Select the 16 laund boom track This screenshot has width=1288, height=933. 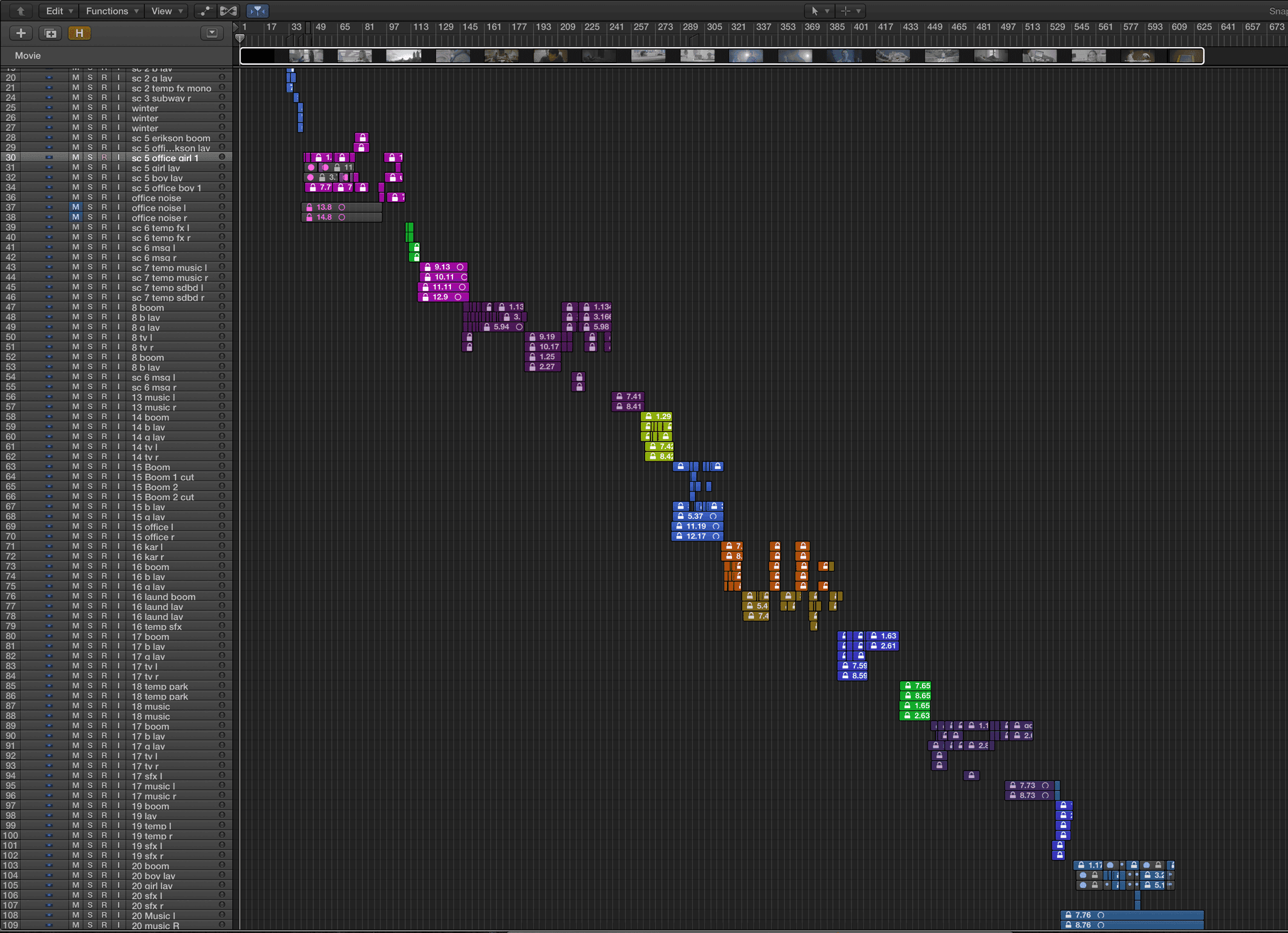tap(116, 596)
